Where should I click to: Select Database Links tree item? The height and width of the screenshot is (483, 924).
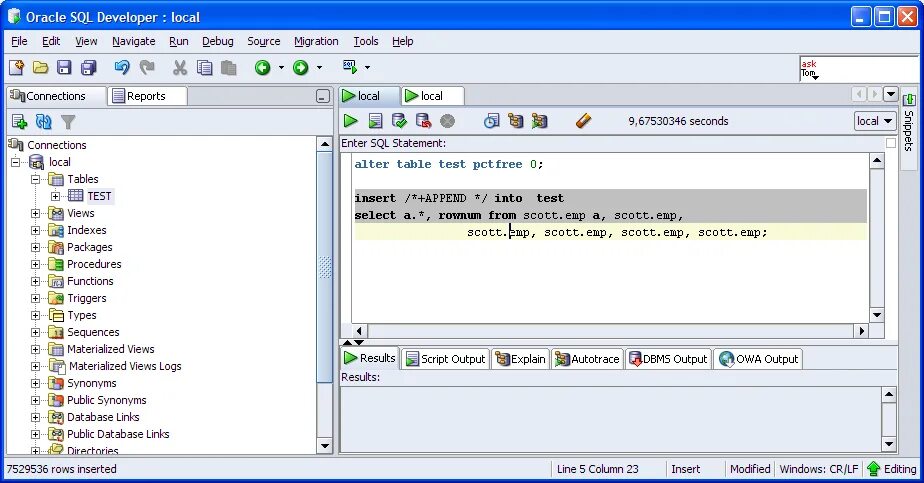tap(103, 417)
